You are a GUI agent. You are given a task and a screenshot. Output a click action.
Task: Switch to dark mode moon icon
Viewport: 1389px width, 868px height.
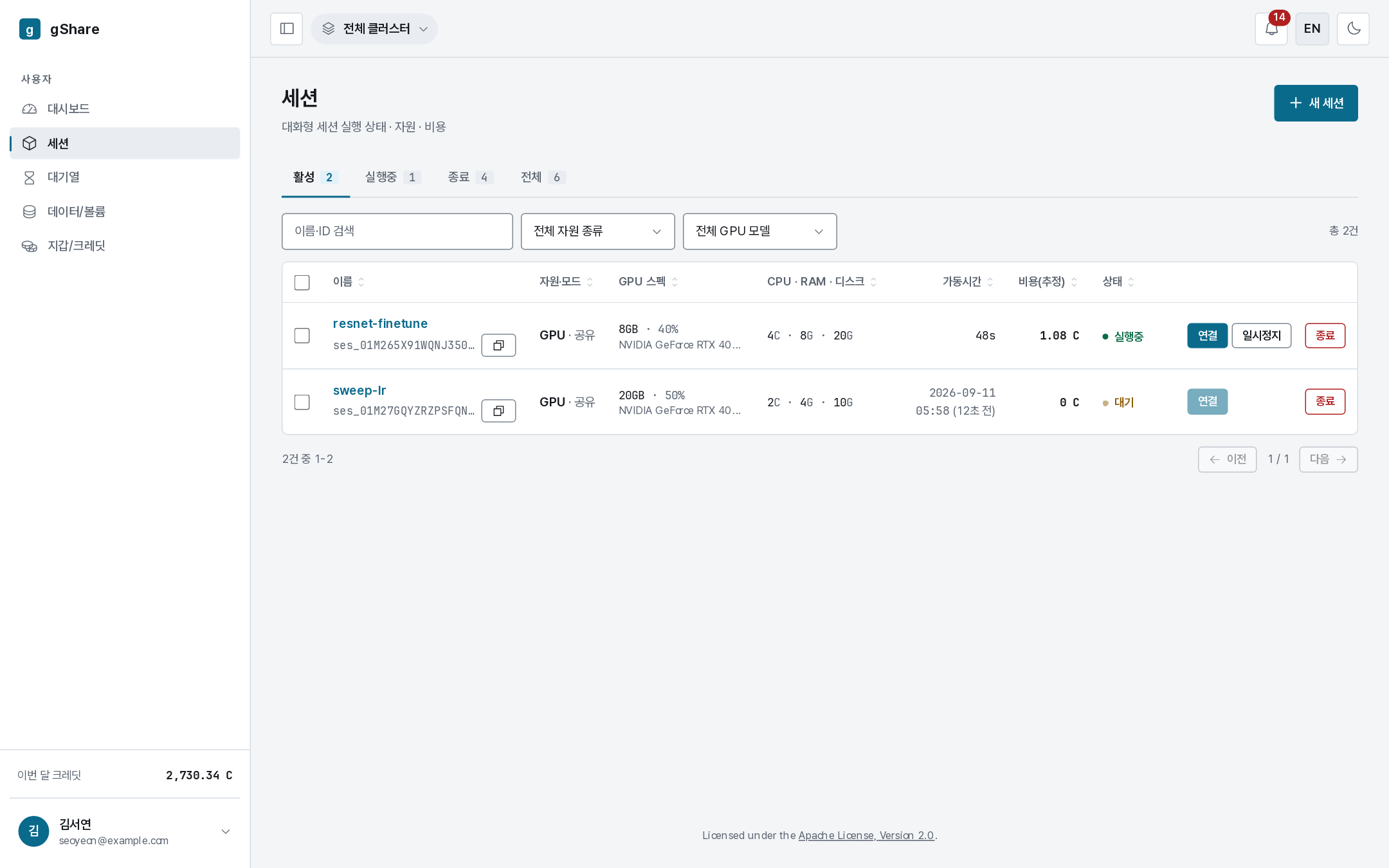(x=1353, y=29)
